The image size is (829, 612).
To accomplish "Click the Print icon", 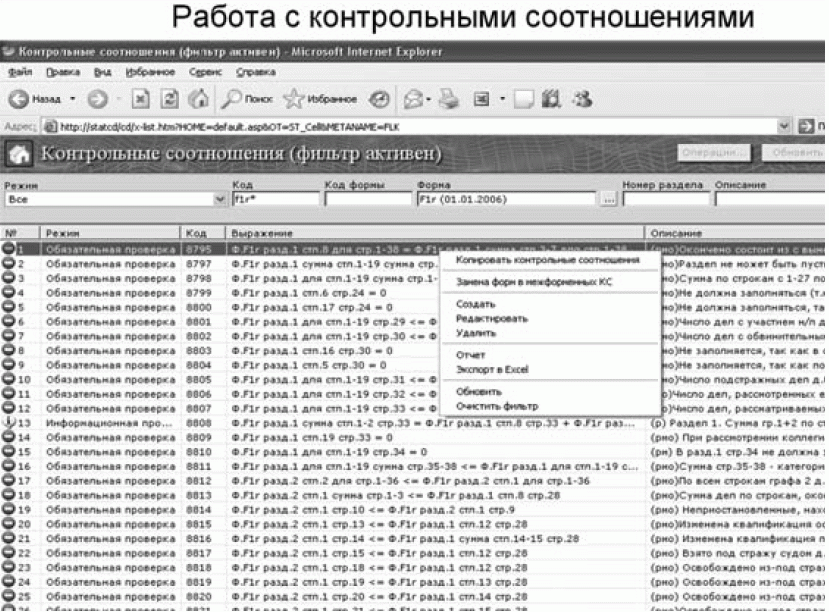I will [449, 99].
